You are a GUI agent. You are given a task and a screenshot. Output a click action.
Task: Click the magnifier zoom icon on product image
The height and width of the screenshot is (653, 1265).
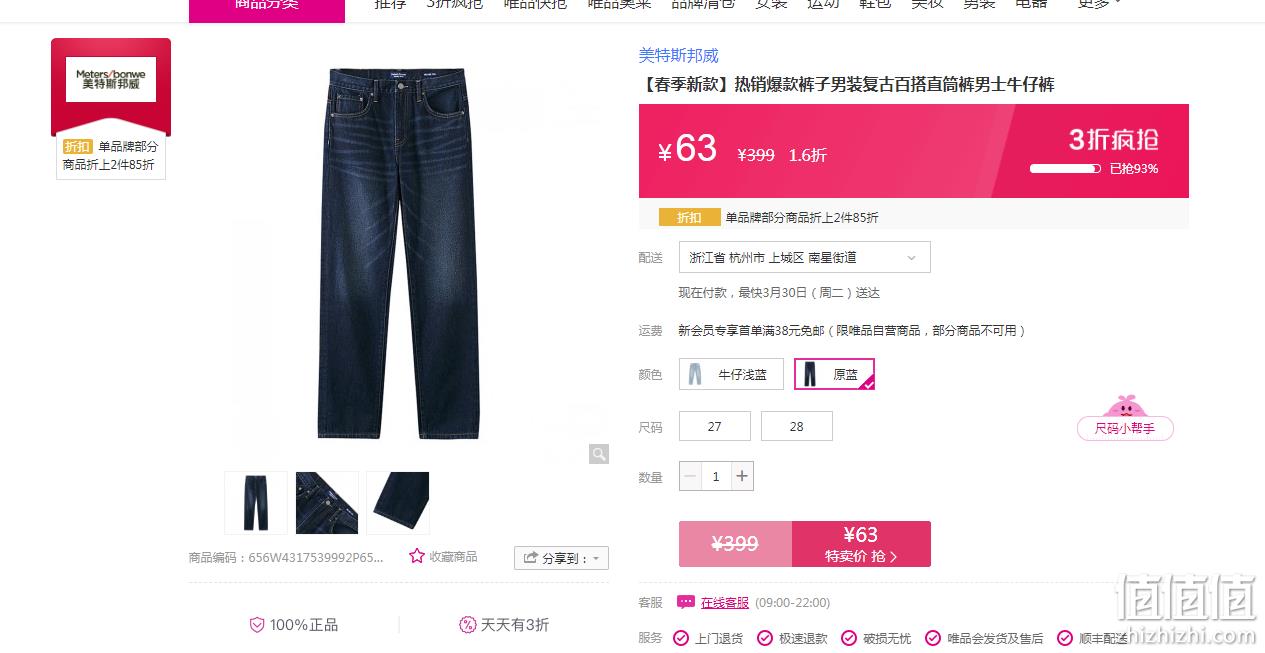click(x=599, y=454)
